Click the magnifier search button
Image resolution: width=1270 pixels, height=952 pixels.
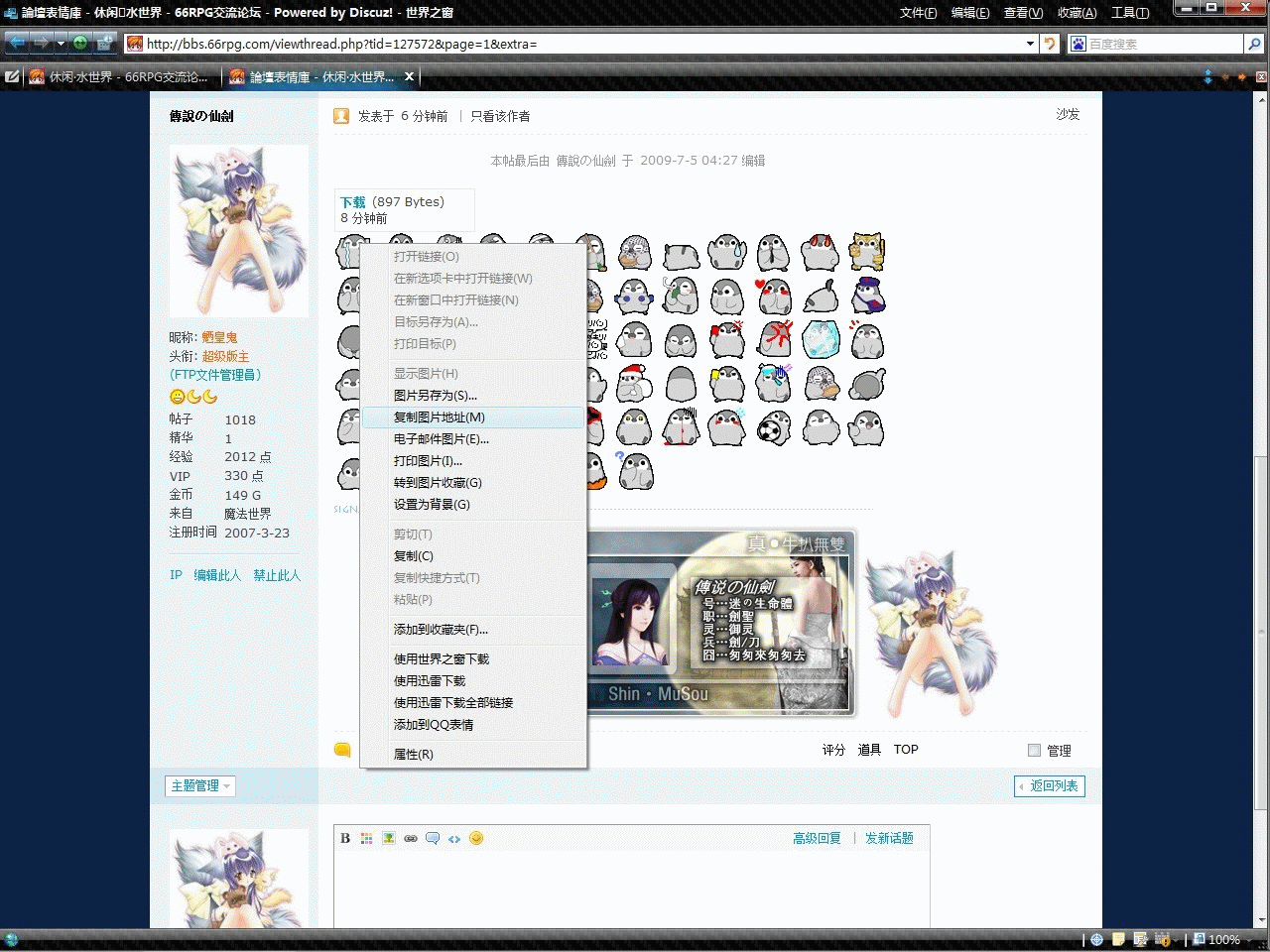1254,44
